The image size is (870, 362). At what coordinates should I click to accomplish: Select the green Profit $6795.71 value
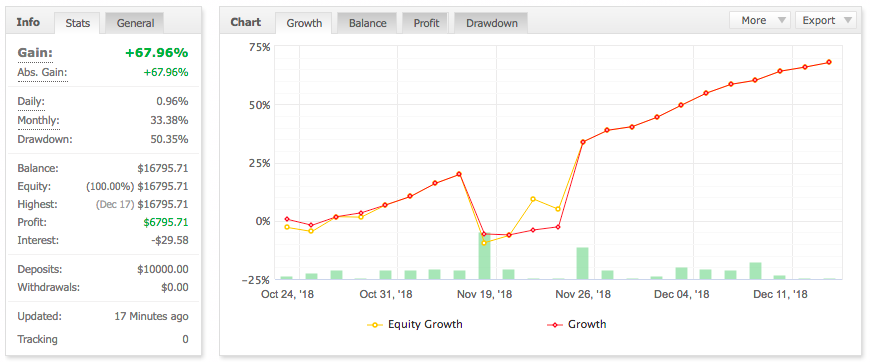pos(166,222)
